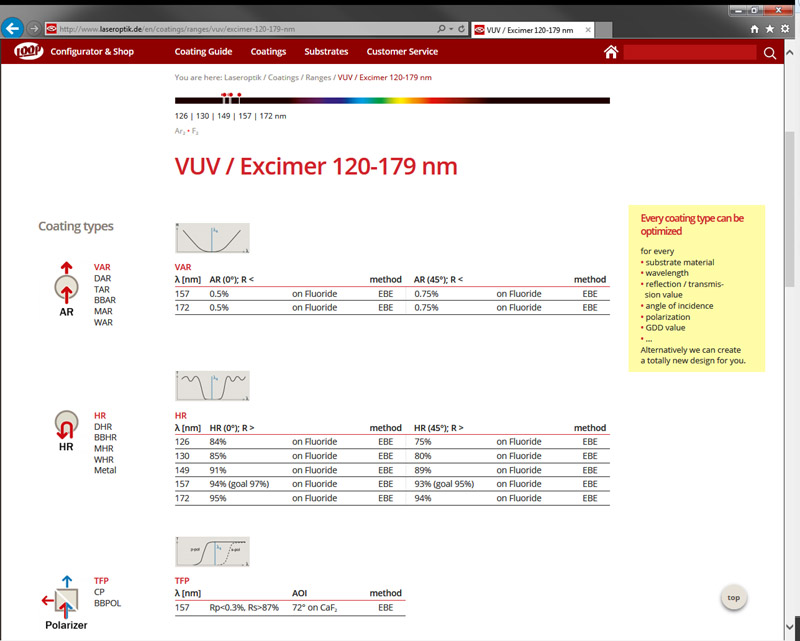The image size is (800, 641).
Task: Select the TFP coating type link in list
Action: coord(101,581)
